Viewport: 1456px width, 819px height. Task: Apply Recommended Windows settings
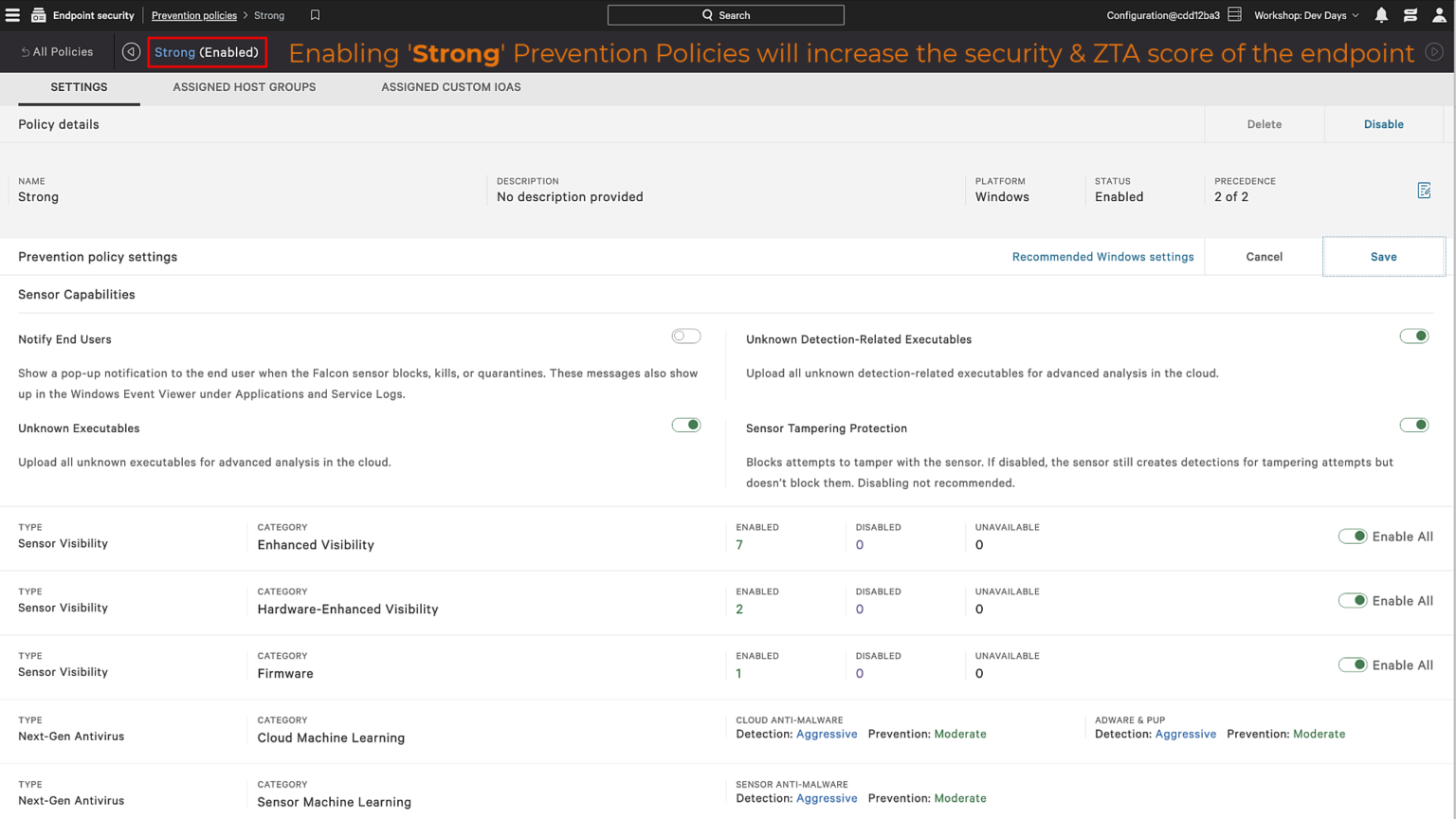click(x=1102, y=256)
